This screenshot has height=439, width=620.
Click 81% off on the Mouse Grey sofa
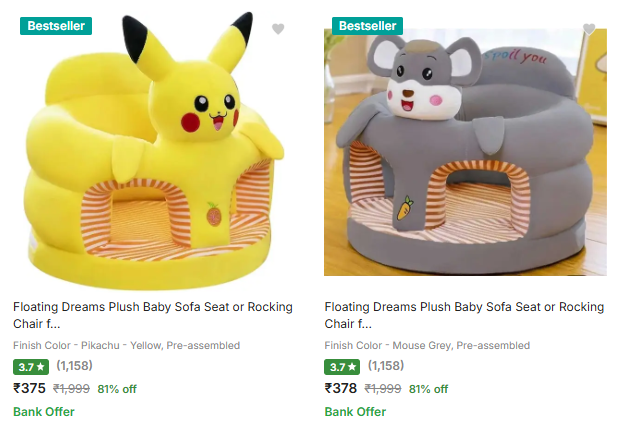click(x=429, y=389)
